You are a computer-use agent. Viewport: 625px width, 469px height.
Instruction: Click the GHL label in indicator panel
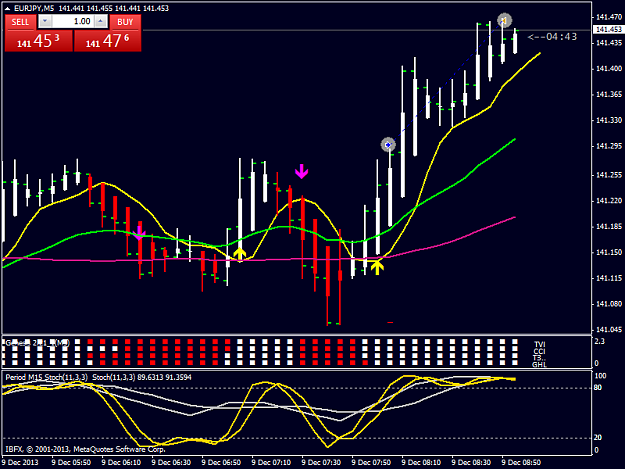[539, 364]
